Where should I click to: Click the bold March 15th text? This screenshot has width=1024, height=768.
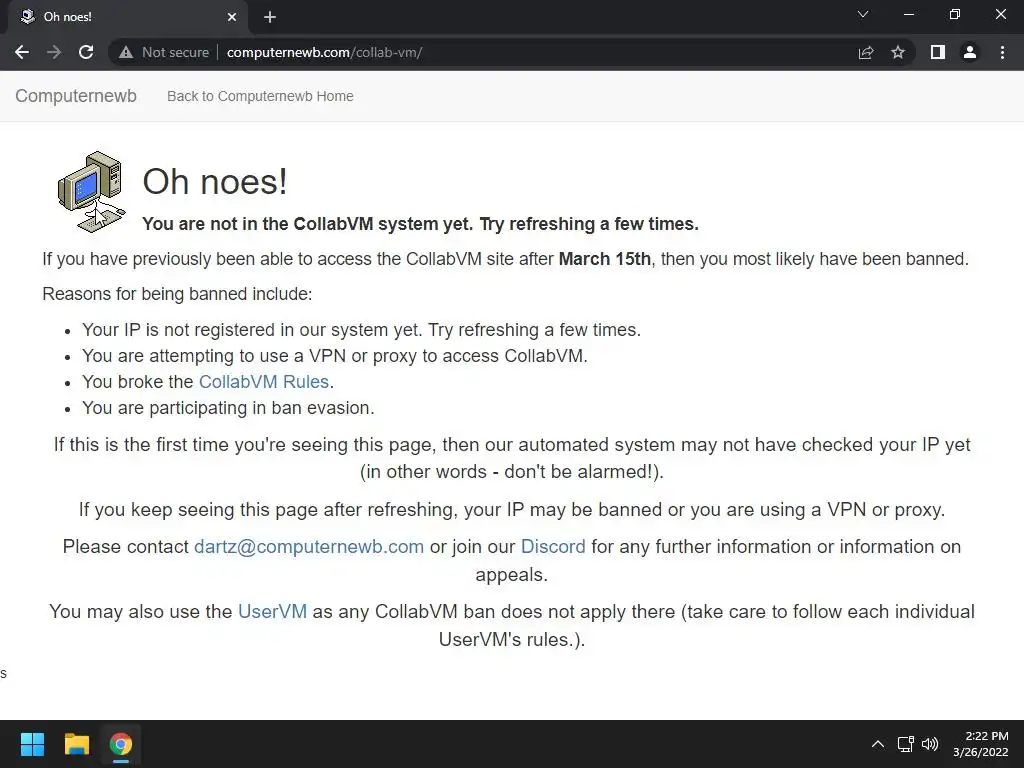(605, 259)
